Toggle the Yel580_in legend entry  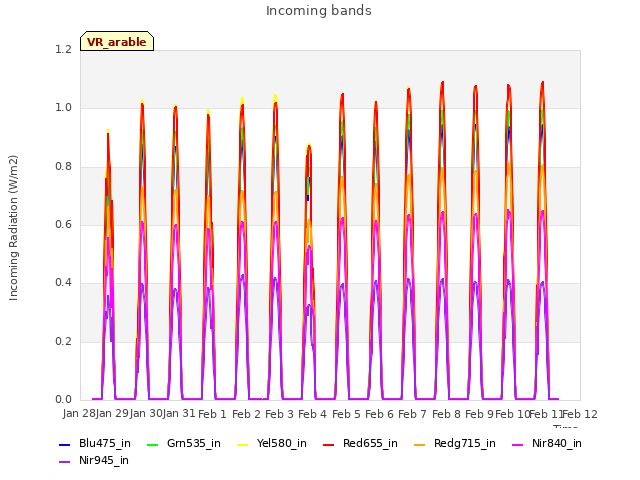pos(272,444)
